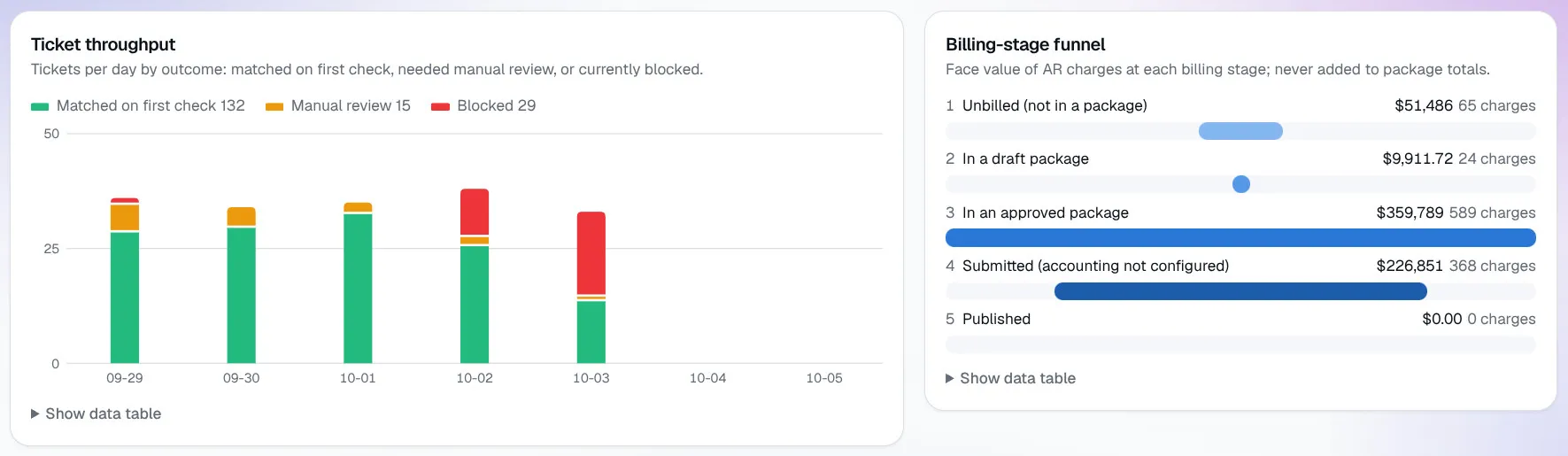Click the $0.00 amount

pos(1442,319)
